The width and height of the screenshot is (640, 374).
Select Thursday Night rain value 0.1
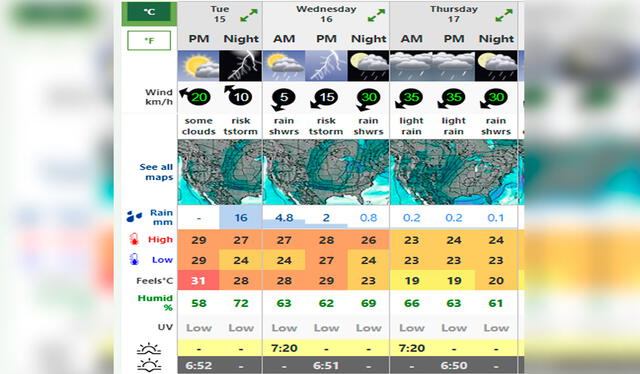pos(496,218)
